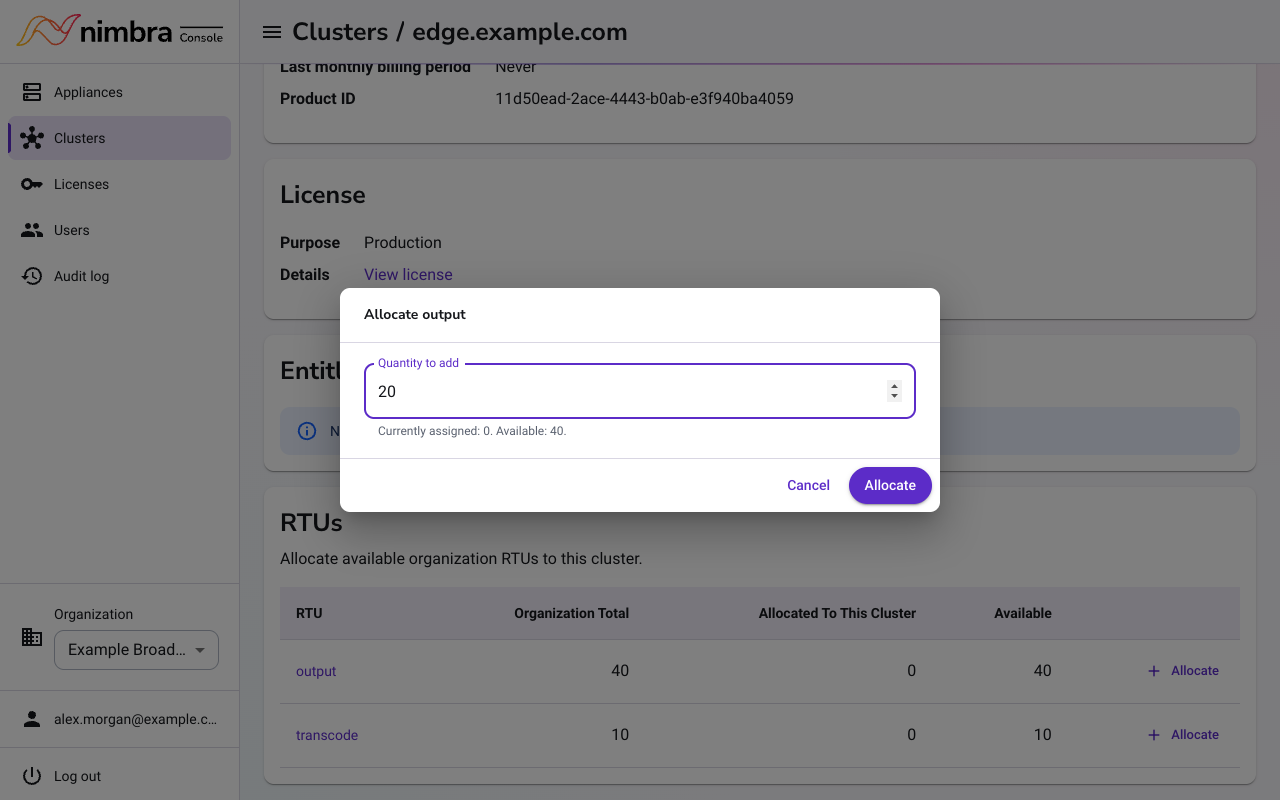The height and width of the screenshot is (800, 1280).
Task: Click the Log out power icon
Action: [32, 776]
